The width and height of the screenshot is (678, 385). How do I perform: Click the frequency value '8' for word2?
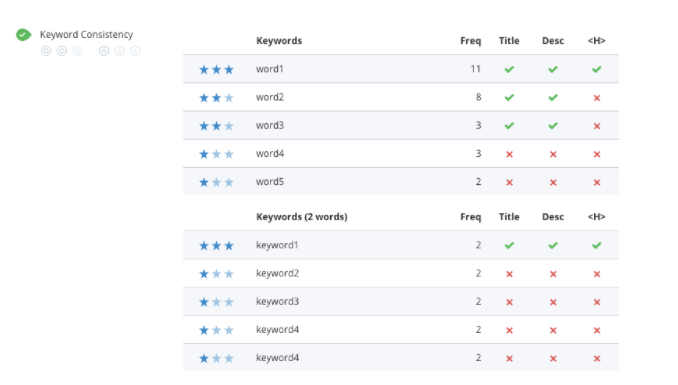coord(478,97)
